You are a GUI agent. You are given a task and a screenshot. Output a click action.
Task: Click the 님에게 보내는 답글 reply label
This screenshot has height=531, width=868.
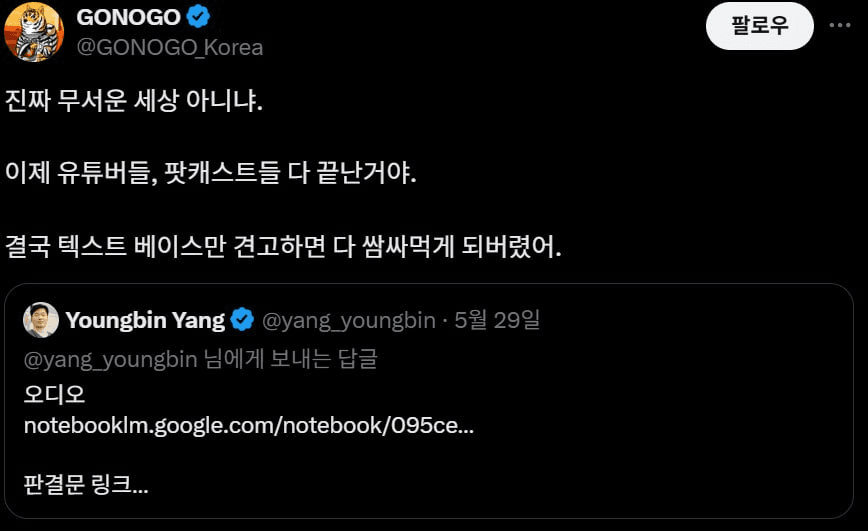pos(291,359)
